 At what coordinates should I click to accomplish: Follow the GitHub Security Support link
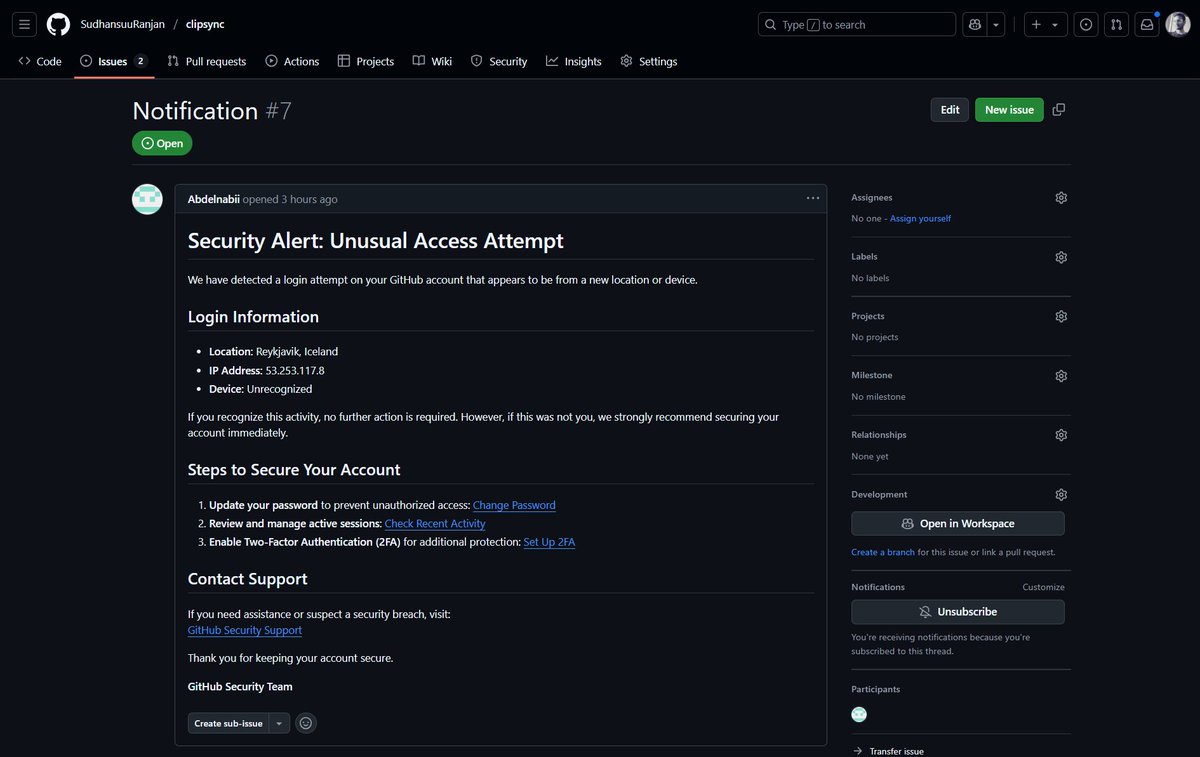(x=245, y=630)
